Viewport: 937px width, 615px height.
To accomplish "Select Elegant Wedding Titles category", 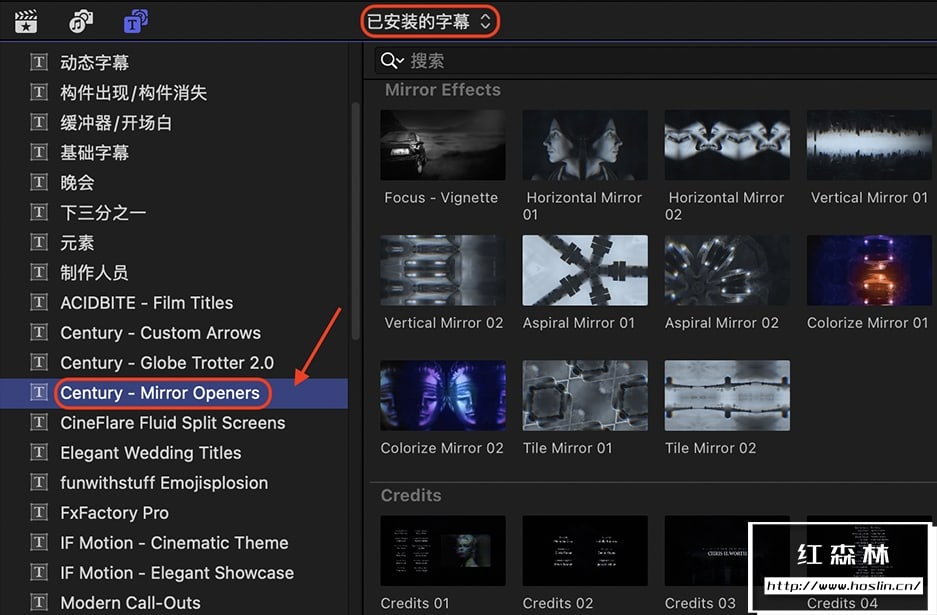I will pos(173,452).
